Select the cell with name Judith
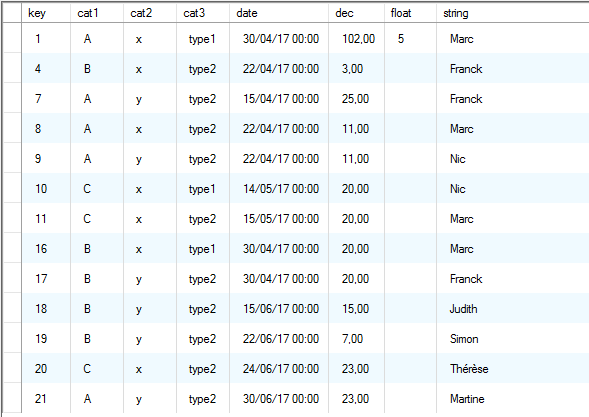The width and height of the screenshot is (589, 417). point(513,308)
